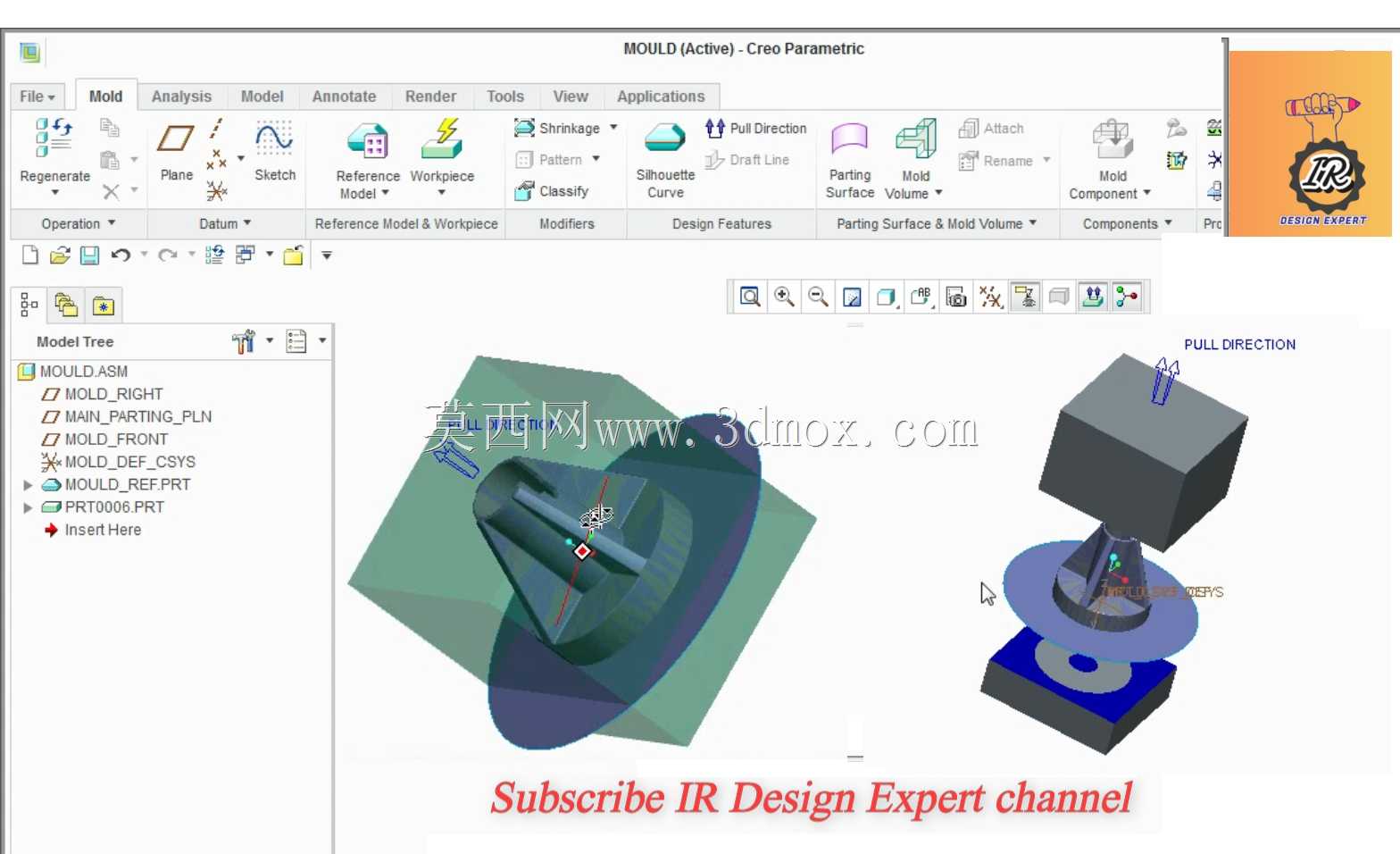
Task: Click the Insert Here marker
Action: tap(92, 530)
